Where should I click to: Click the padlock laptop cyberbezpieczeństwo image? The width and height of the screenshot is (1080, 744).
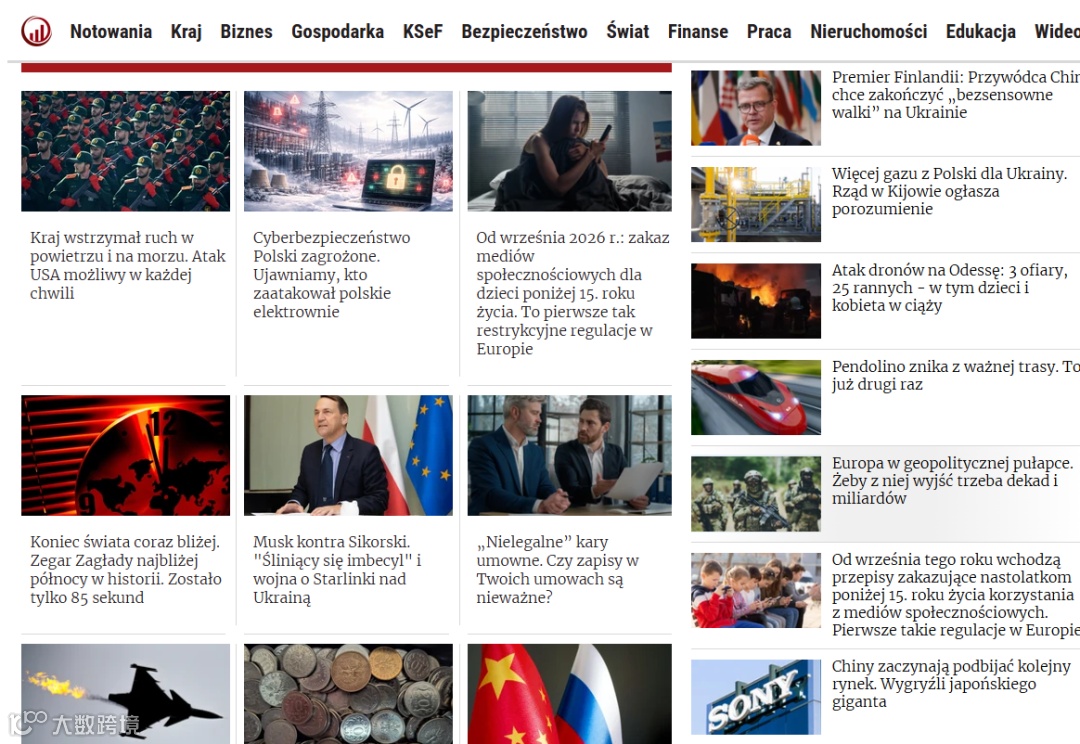point(349,151)
